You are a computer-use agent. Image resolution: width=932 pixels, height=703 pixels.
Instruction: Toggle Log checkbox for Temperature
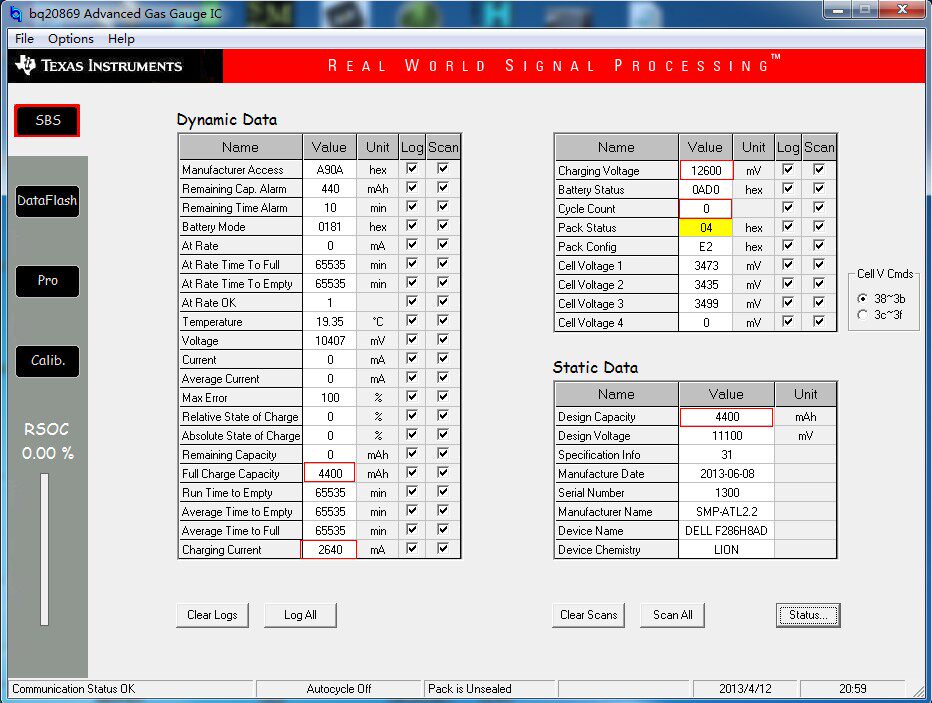[x=411, y=321]
